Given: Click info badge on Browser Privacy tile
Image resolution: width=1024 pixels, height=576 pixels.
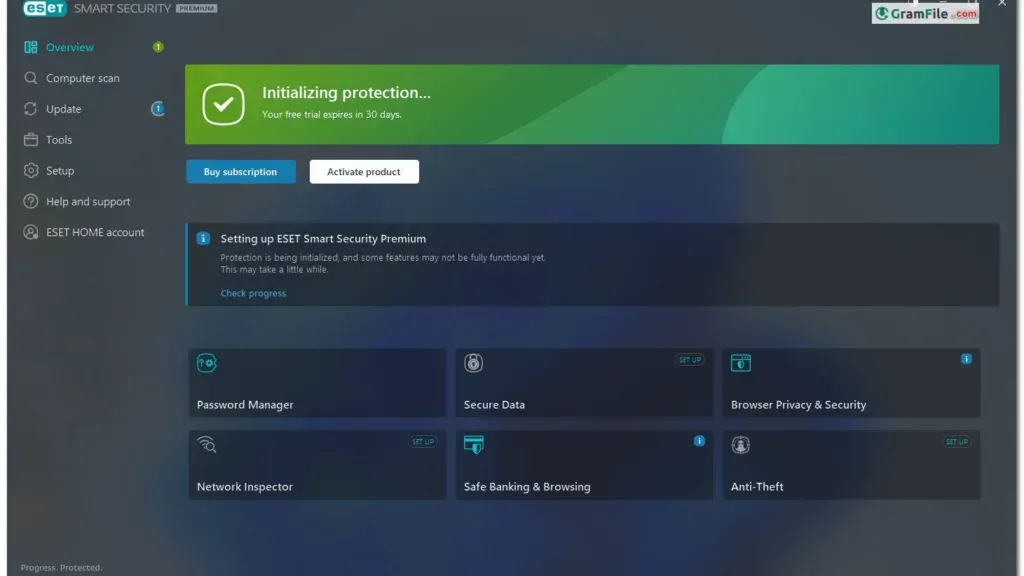Looking at the screenshot, I should click(x=966, y=359).
